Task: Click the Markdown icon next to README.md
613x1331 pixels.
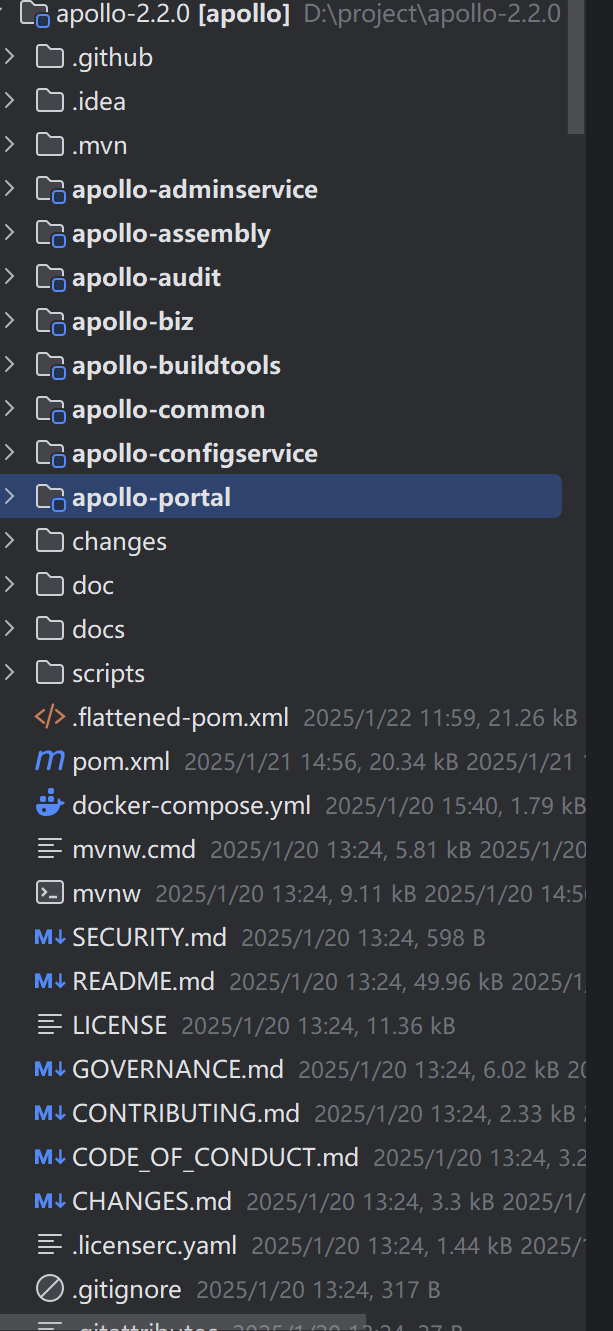Action: coord(48,981)
